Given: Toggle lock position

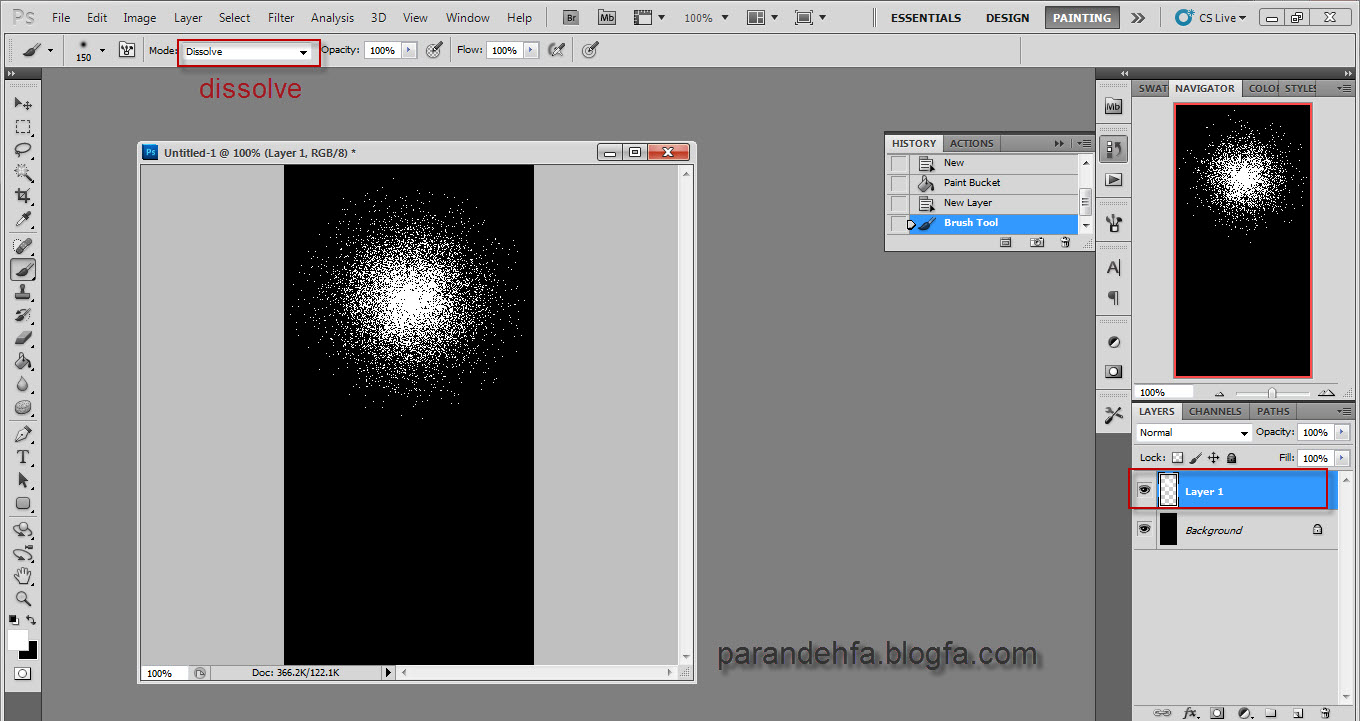Looking at the screenshot, I should click(x=1213, y=458).
